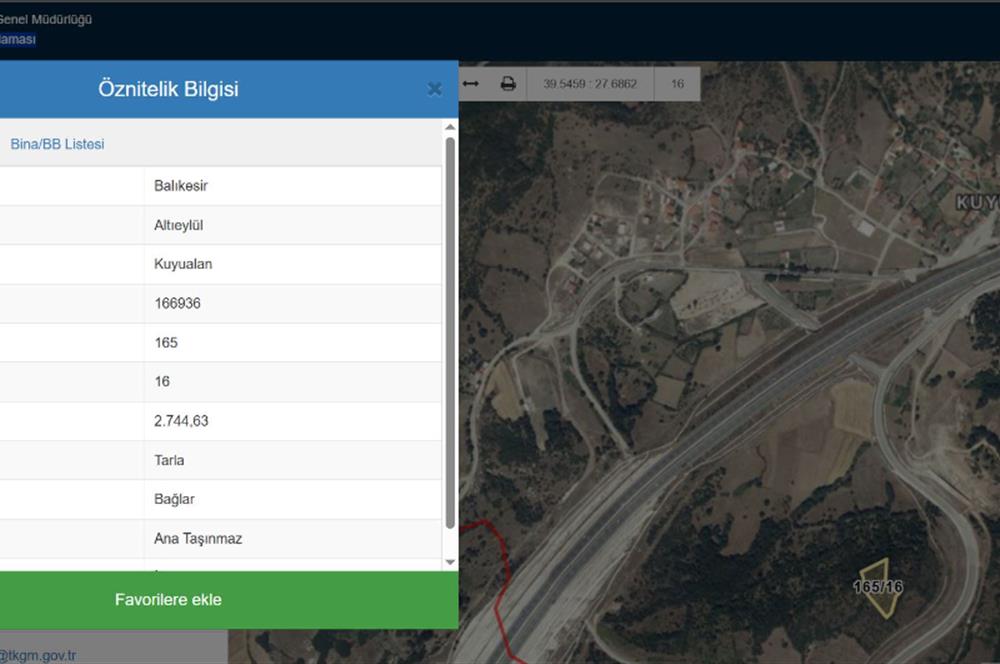The width and height of the screenshot is (1000, 664).
Task: Click the zoom level 16 indicator
Action: (x=677, y=84)
